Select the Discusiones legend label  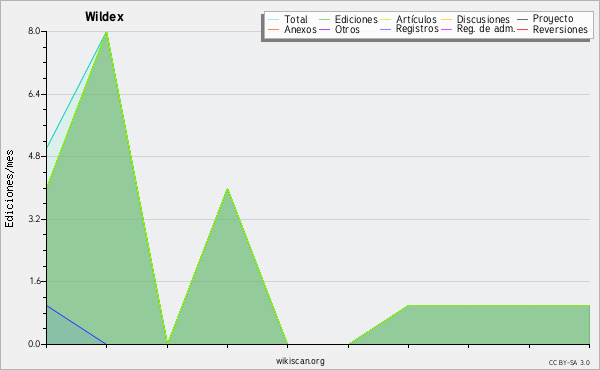[x=483, y=19]
